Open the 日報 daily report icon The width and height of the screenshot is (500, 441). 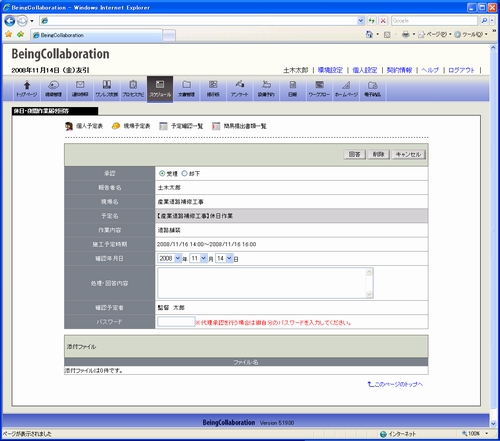tap(293, 89)
